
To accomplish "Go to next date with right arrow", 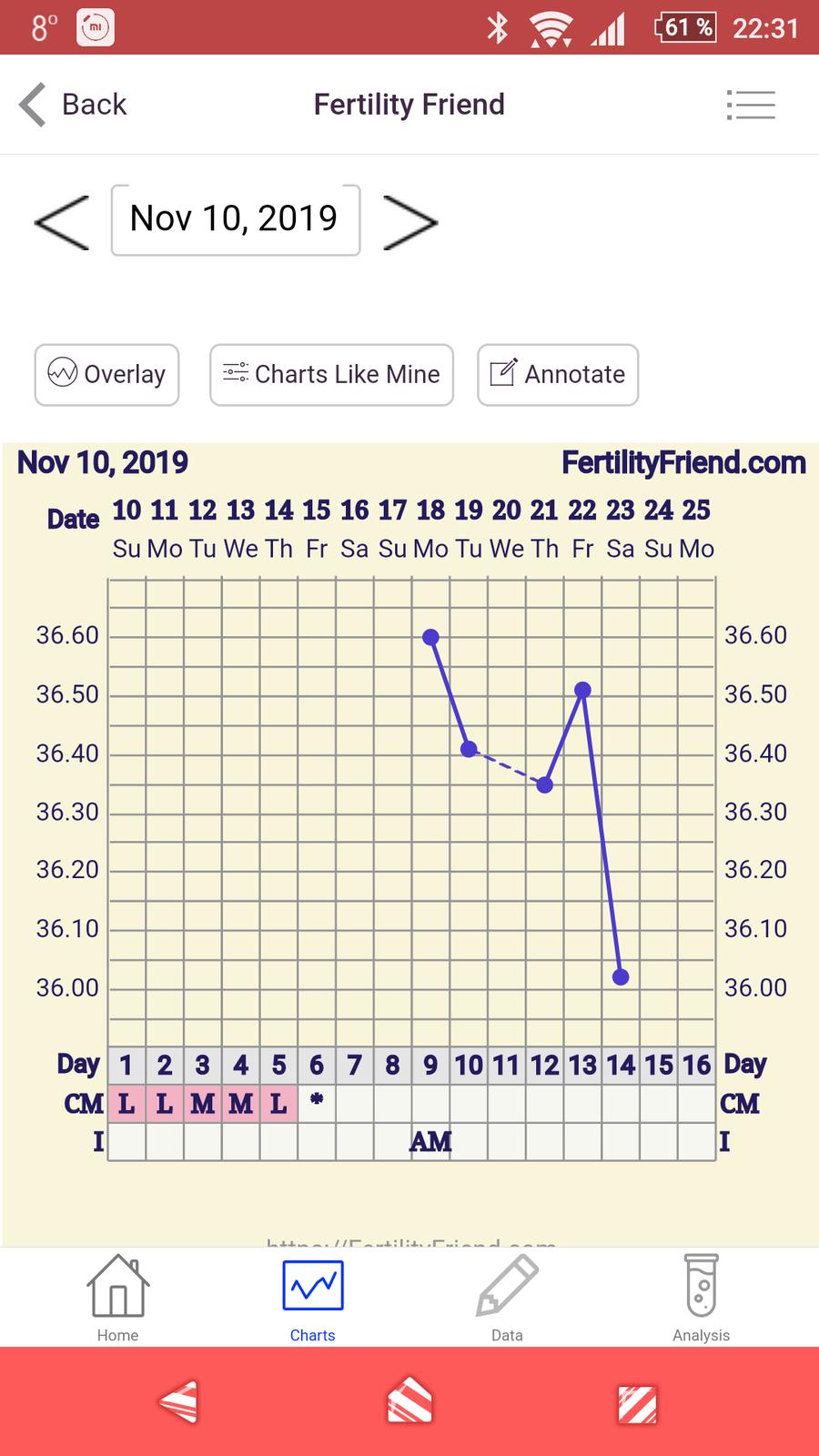I will (410, 221).
